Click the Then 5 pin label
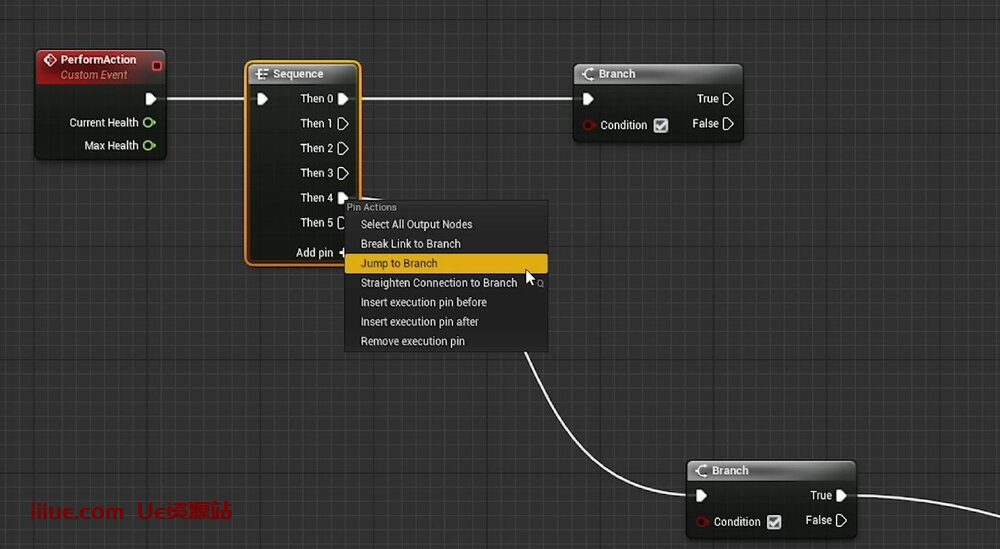 pyautogui.click(x=316, y=223)
